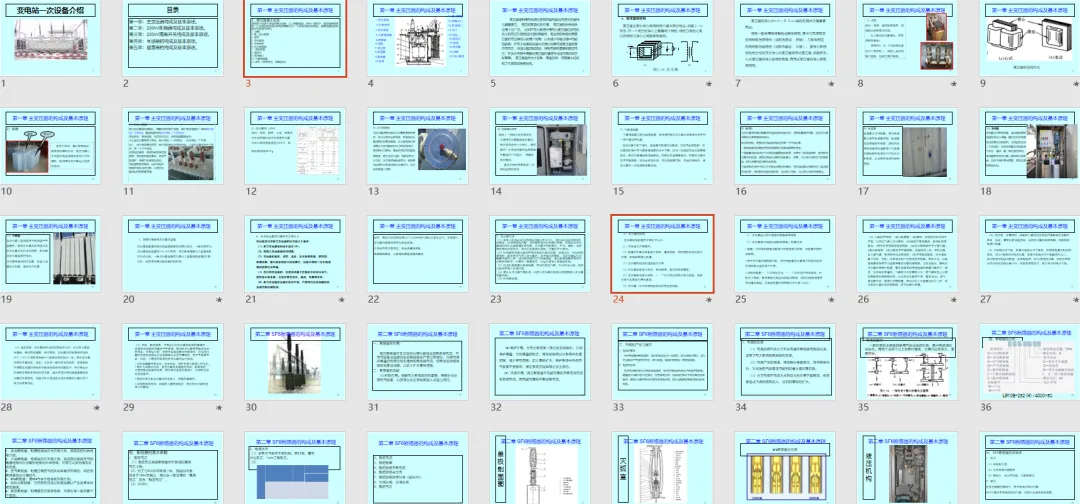Select slide 28 thumbnail
This screenshot has width=1080, height=504.
[x=50, y=362]
